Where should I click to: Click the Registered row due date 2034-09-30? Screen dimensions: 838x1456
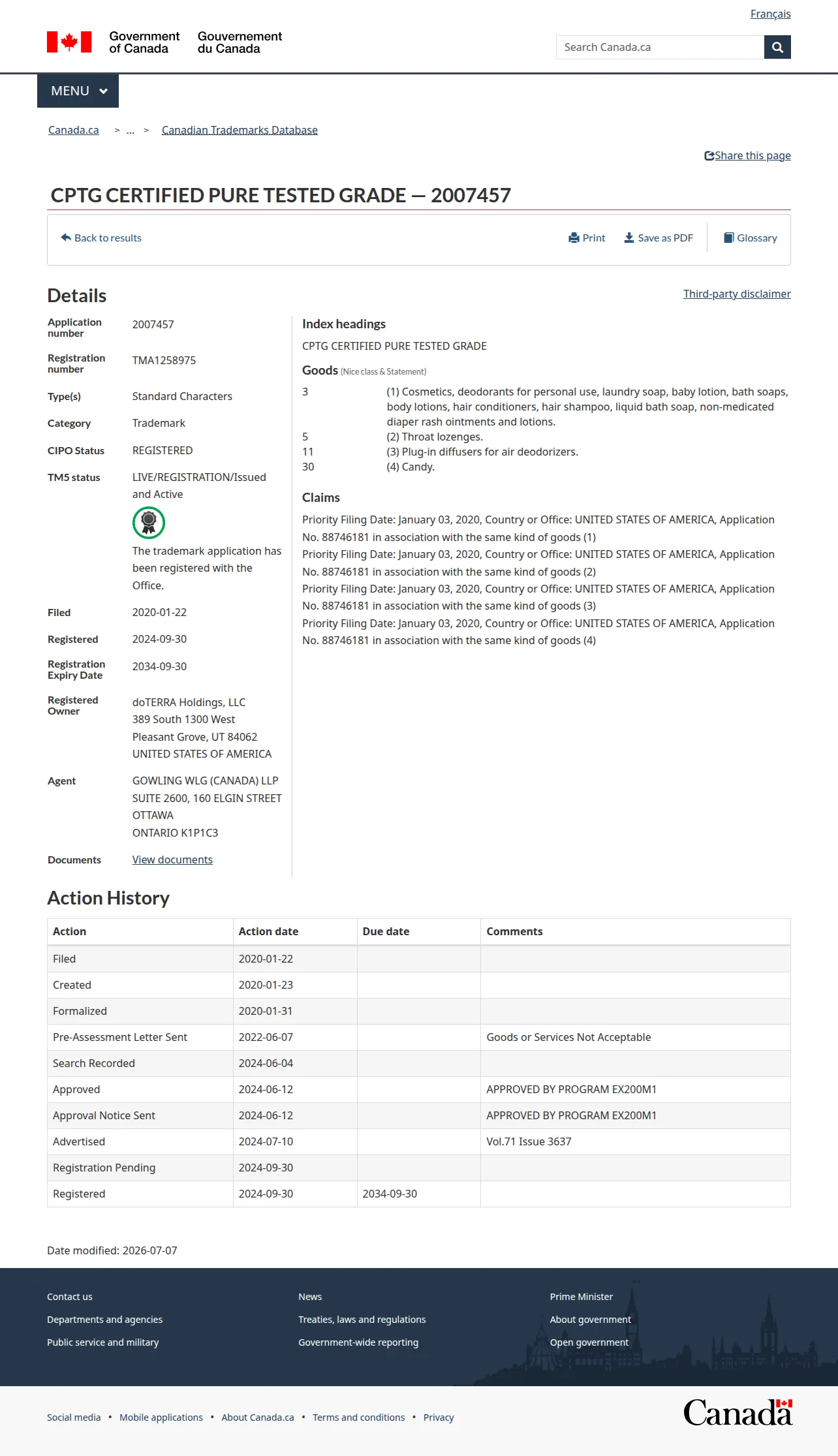click(390, 1194)
